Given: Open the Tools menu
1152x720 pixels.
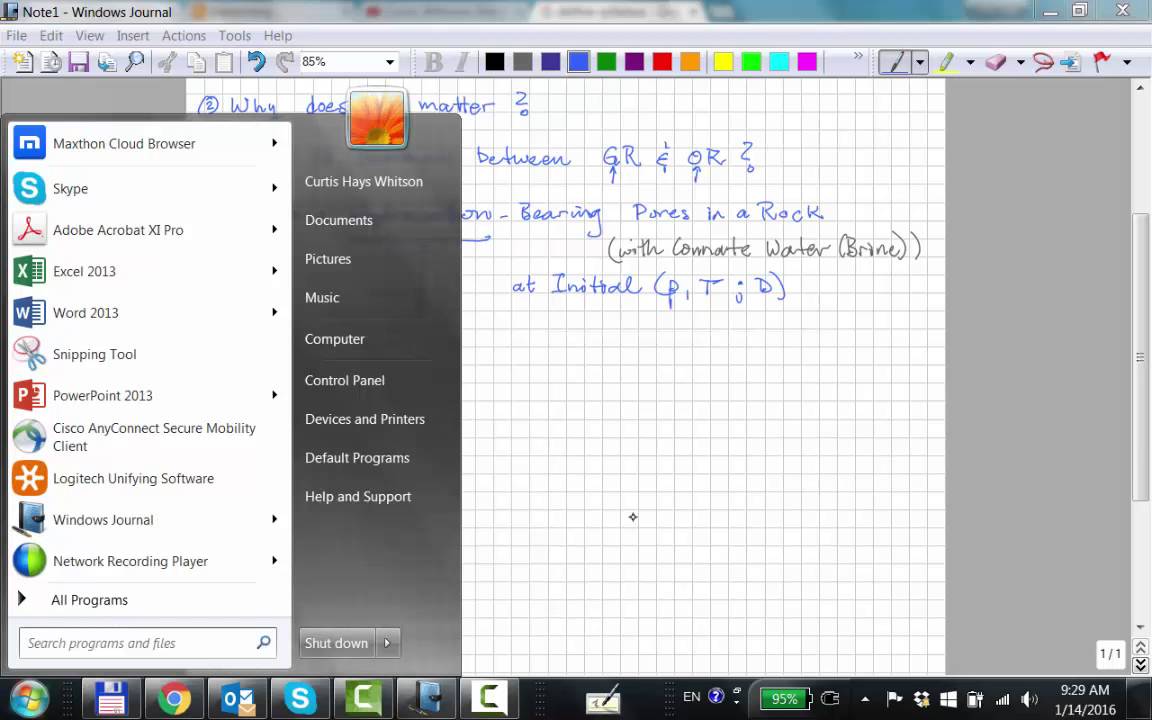Looking at the screenshot, I should (x=234, y=35).
